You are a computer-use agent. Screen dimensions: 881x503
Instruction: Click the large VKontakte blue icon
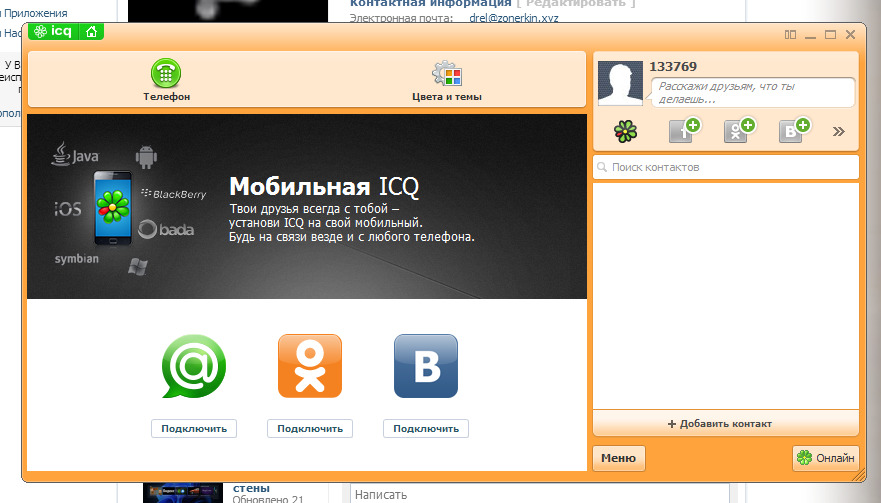(426, 366)
